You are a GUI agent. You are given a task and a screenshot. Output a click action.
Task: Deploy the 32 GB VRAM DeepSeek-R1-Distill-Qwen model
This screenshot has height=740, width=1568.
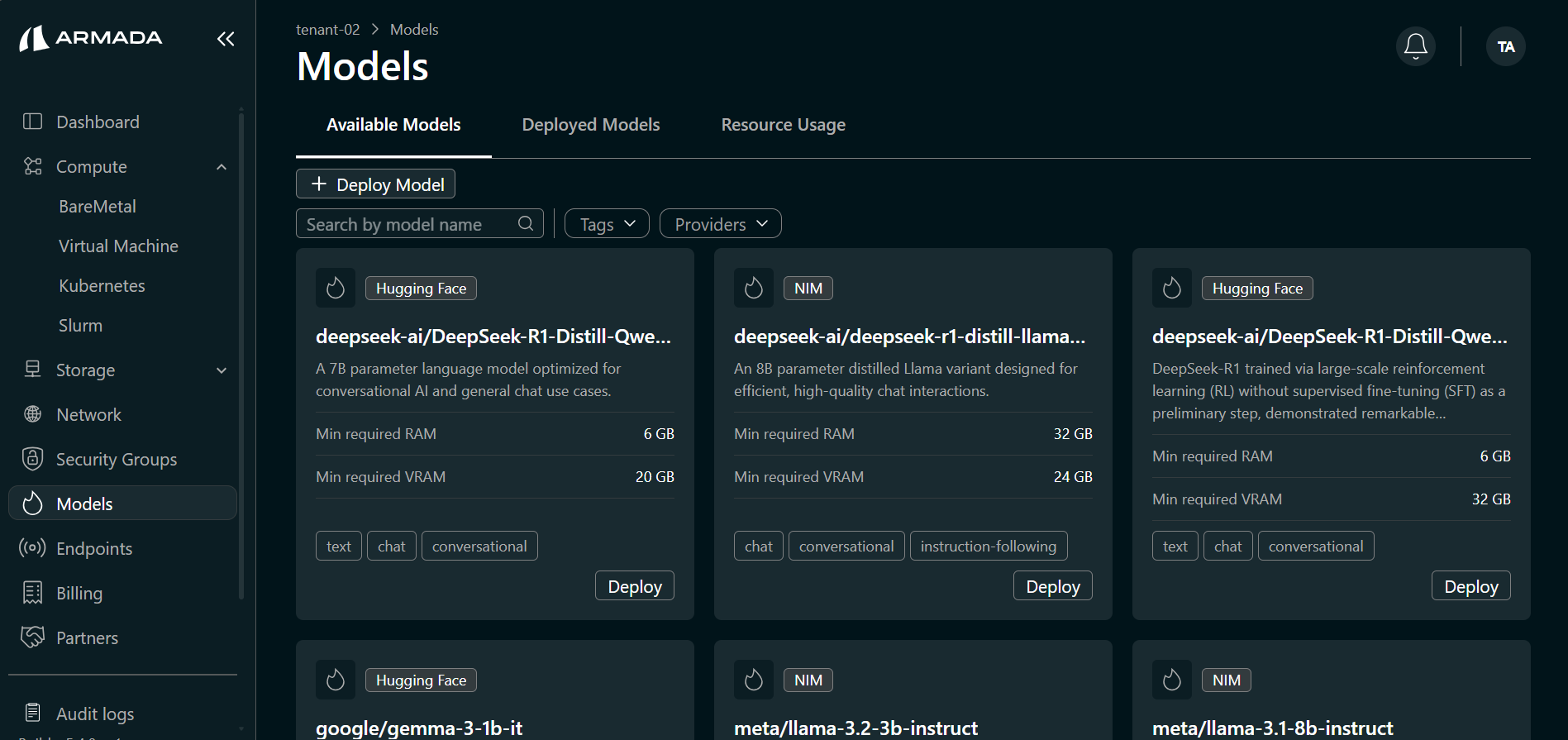click(x=1471, y=586)
